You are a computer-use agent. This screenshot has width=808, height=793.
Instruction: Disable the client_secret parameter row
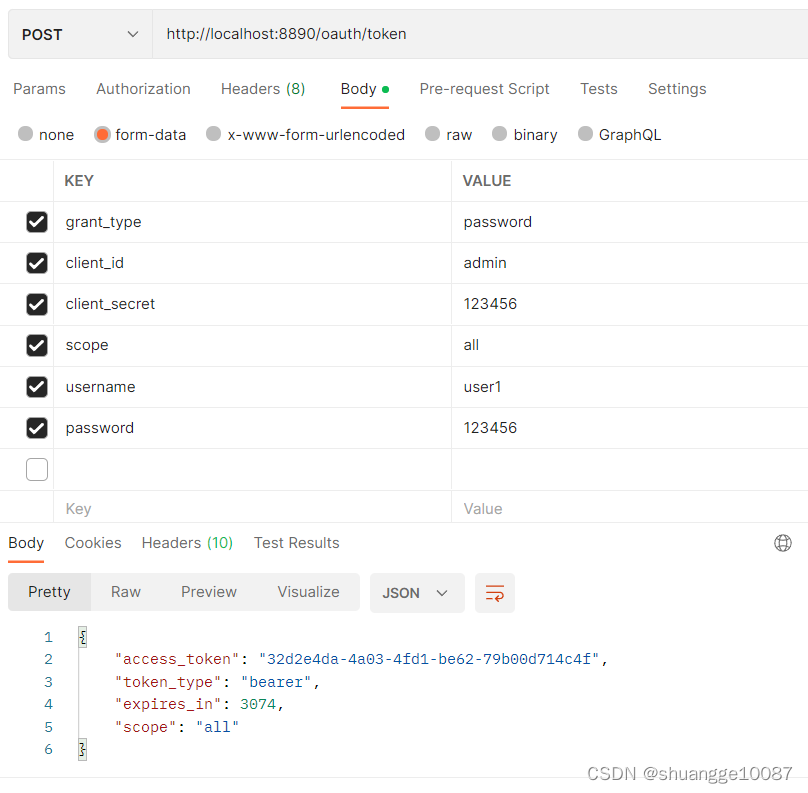[37, 303]
